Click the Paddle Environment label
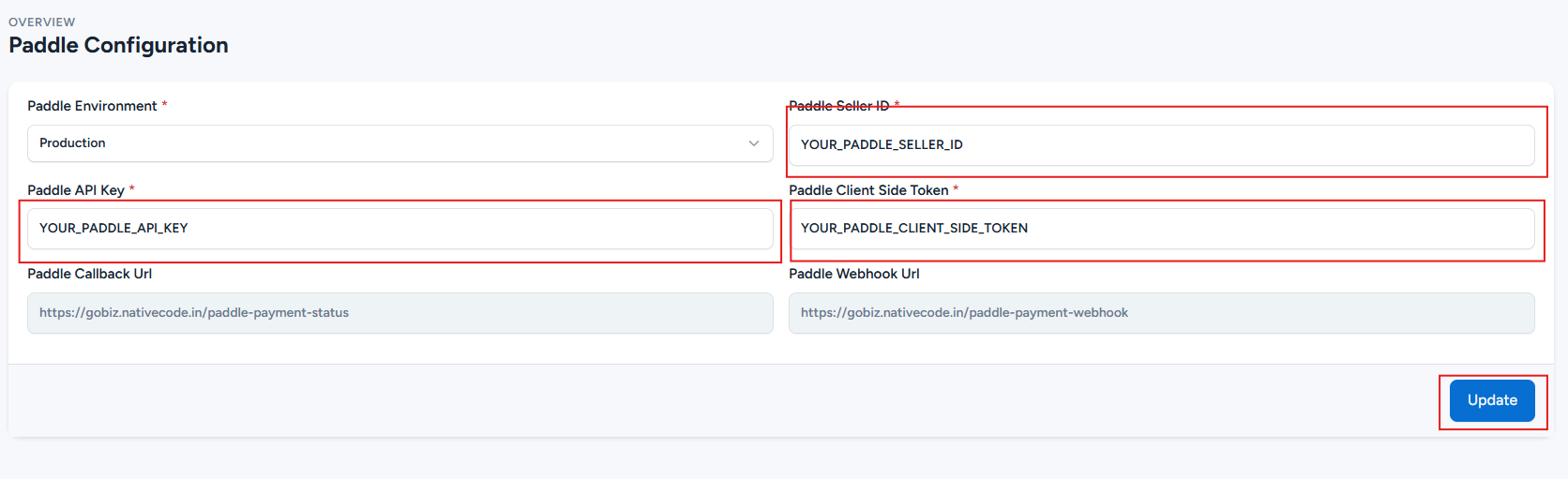This screenshot has height=479, width=1568. [x=92, y=106]
